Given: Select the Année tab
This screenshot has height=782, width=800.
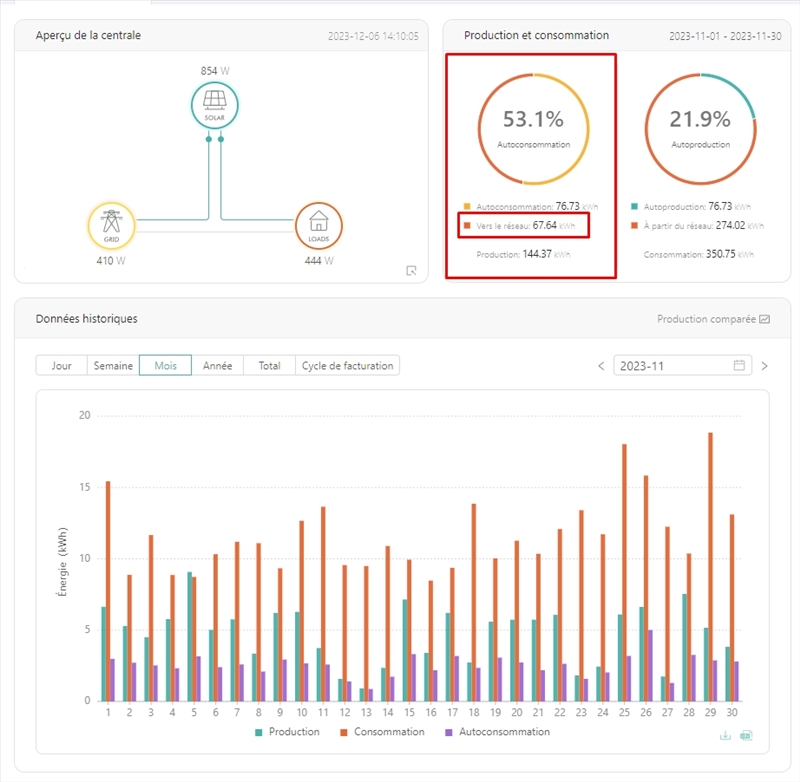Looking at the screenshot, I should click(x=218, y=365).
